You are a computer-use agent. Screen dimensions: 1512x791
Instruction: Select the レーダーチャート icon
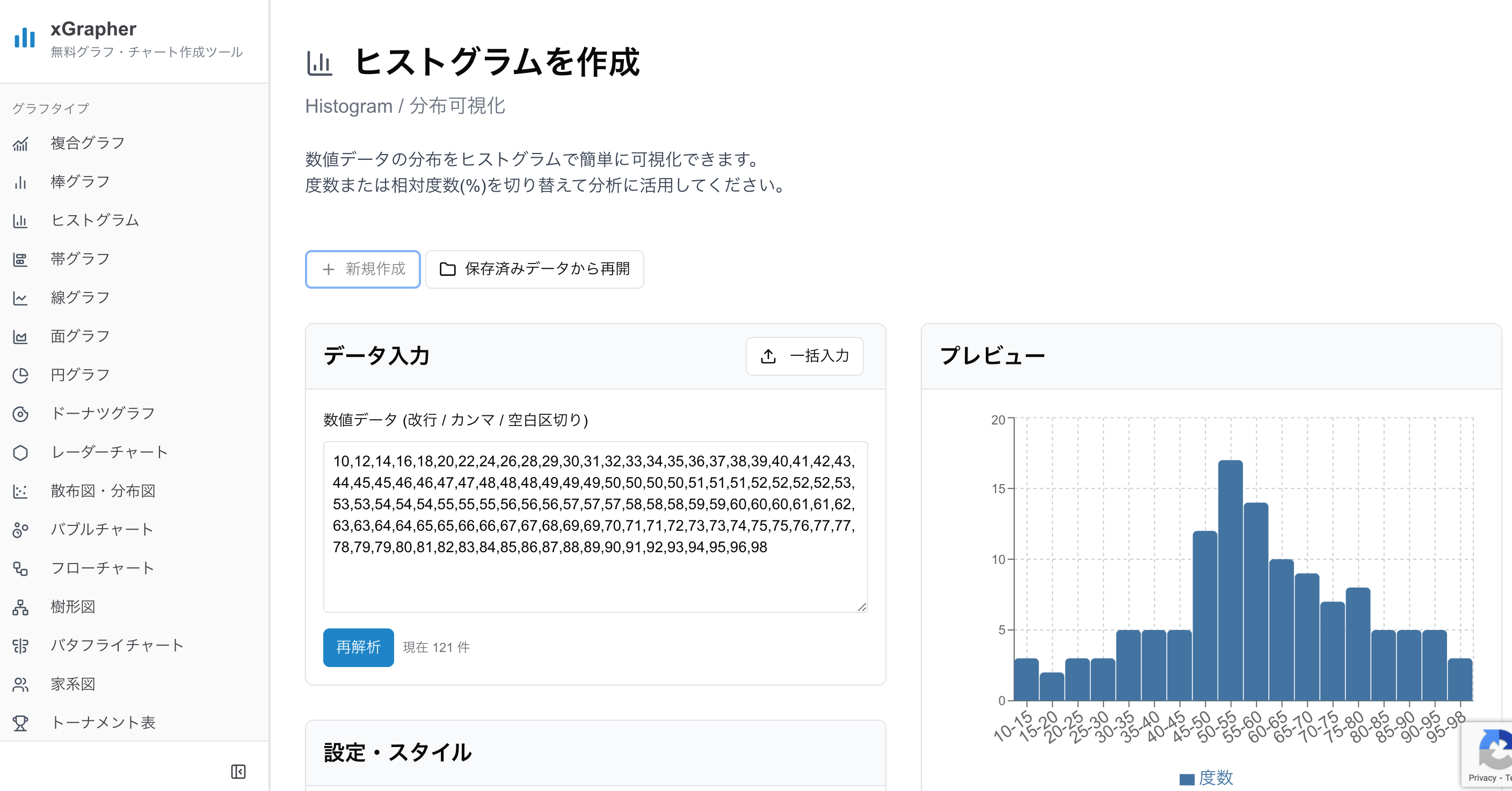(21, 452)
